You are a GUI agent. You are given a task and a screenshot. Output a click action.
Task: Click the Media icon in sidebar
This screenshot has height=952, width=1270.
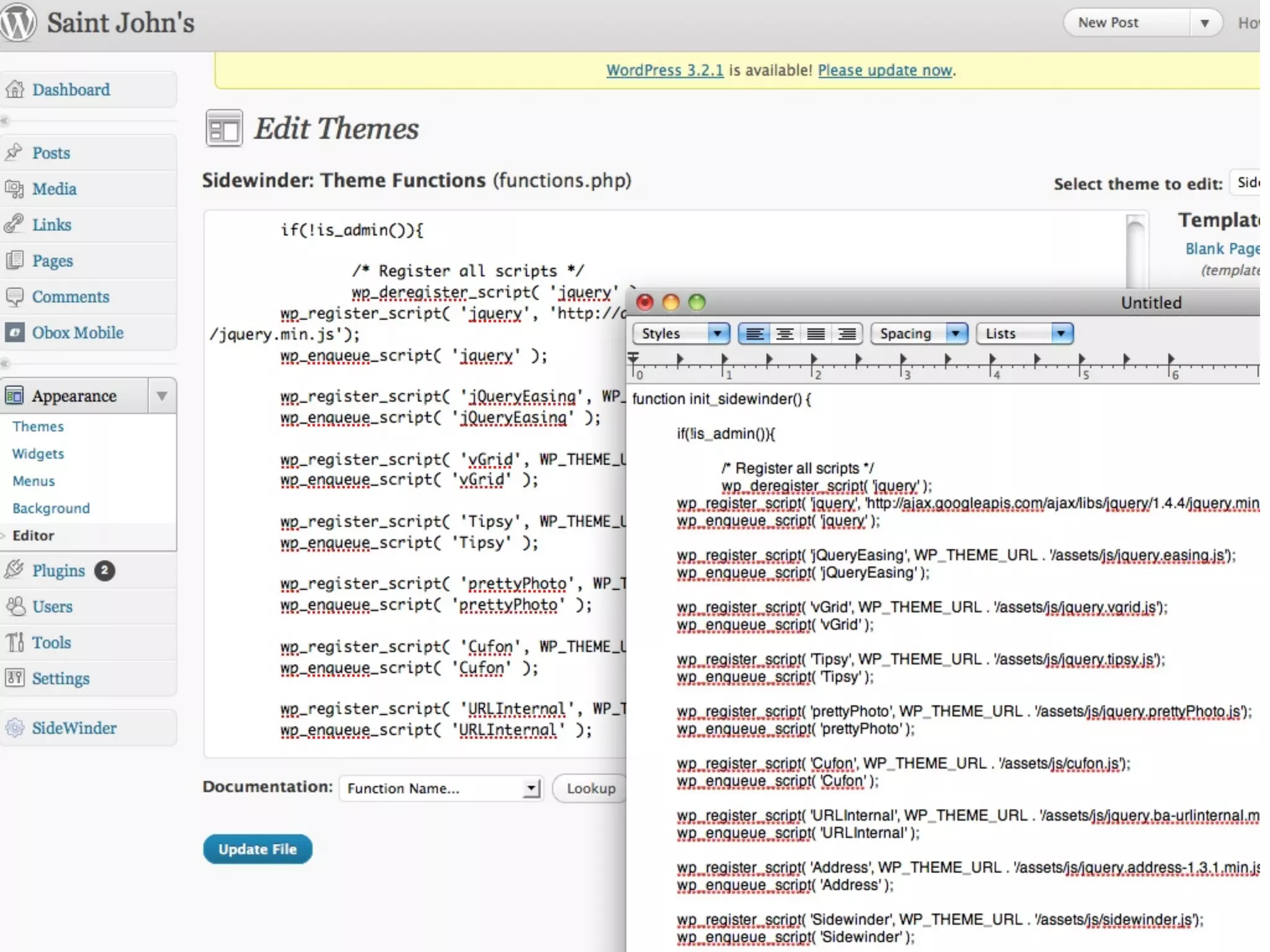(14, 189)
